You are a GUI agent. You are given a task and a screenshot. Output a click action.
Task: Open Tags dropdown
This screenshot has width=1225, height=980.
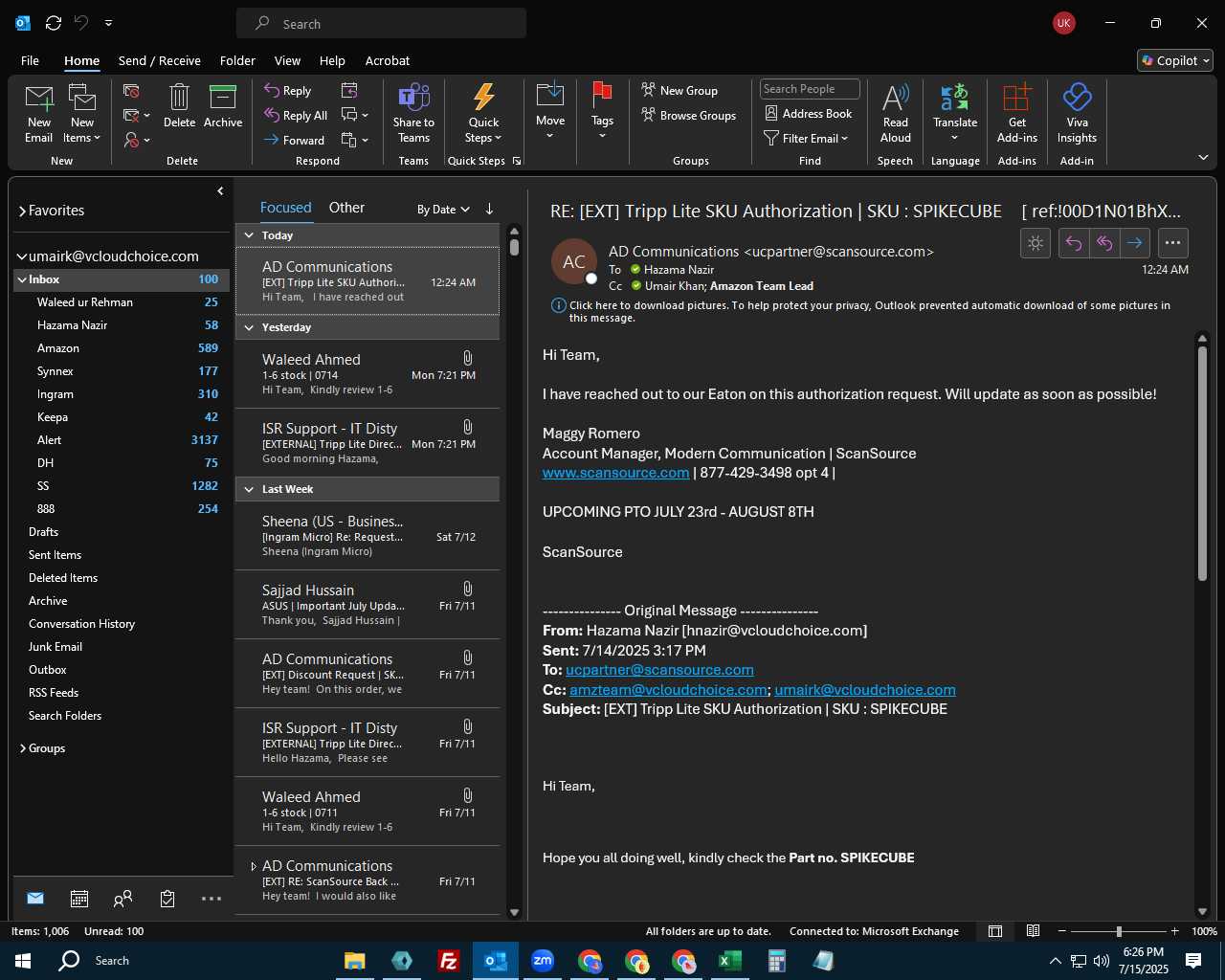[602, 113]
